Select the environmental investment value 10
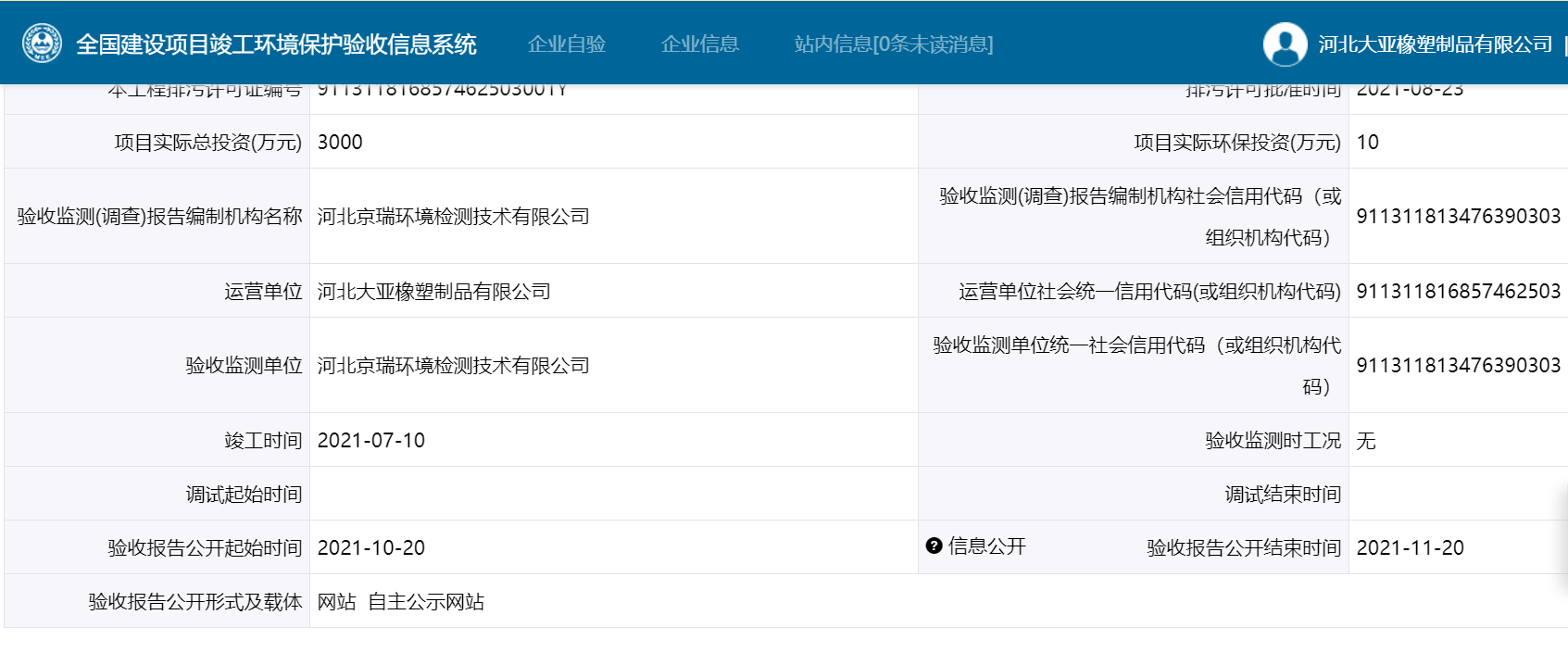This screenshot has height=665, width=1568. tap(1367, 142)
